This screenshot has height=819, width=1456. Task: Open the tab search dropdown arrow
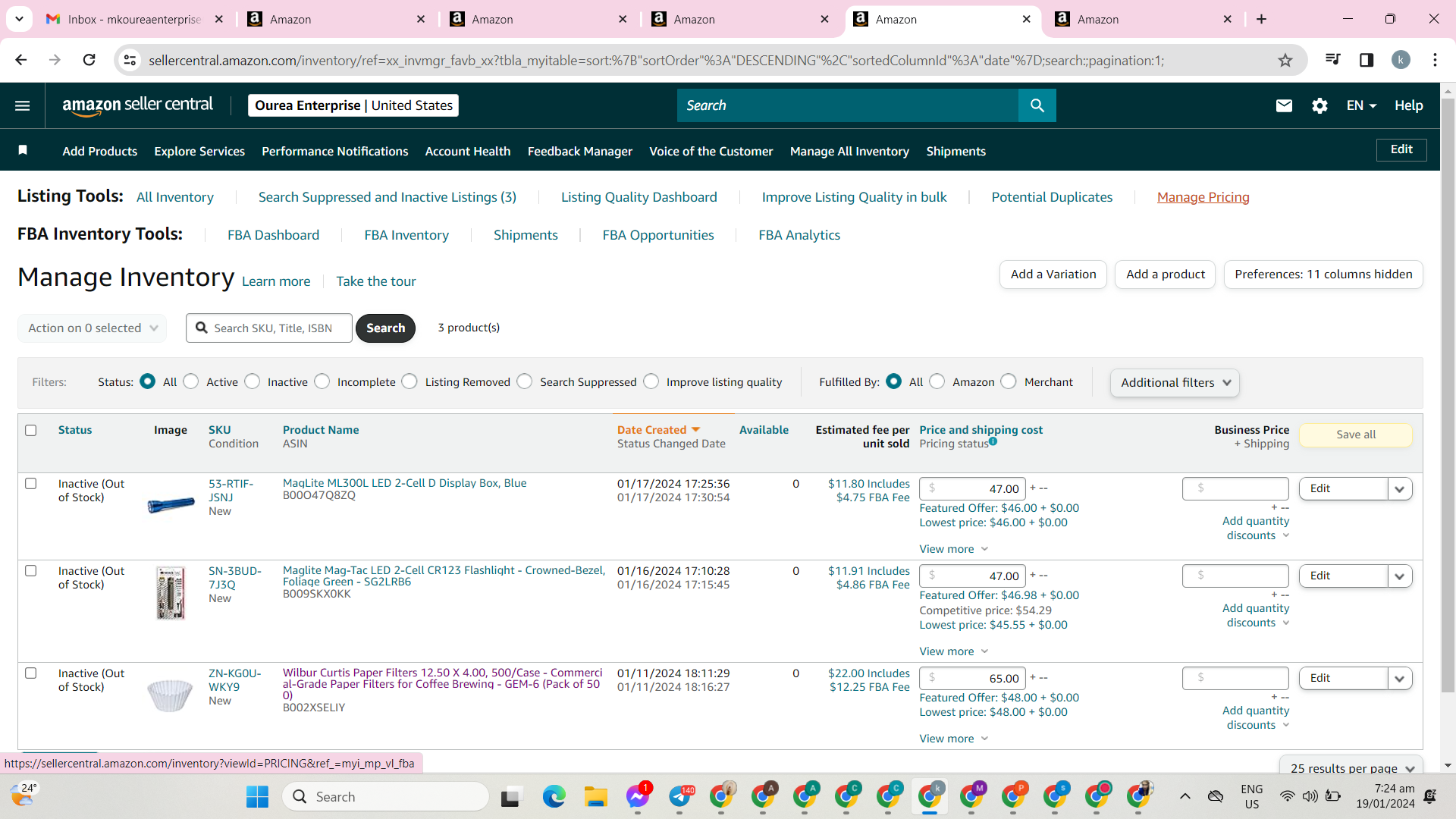click(x=19, y=19)
